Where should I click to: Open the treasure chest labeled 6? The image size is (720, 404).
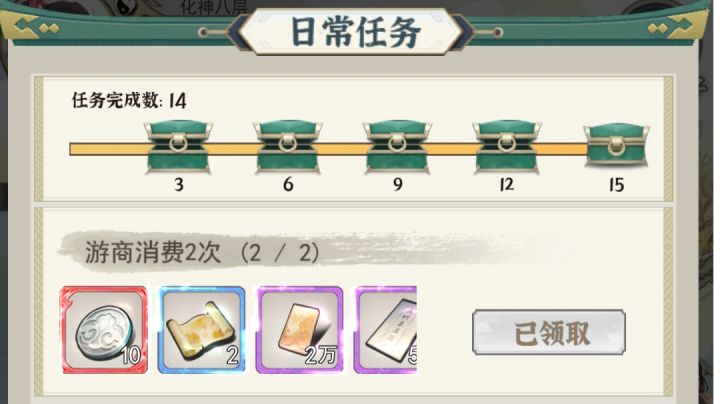(x=288, y=147)
